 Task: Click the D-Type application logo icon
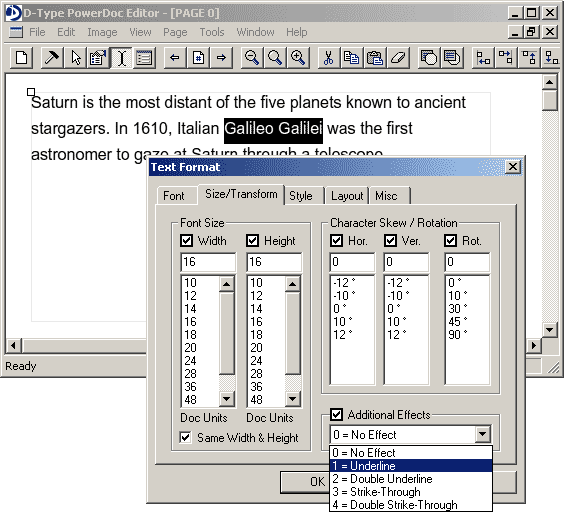click(13, 13)
